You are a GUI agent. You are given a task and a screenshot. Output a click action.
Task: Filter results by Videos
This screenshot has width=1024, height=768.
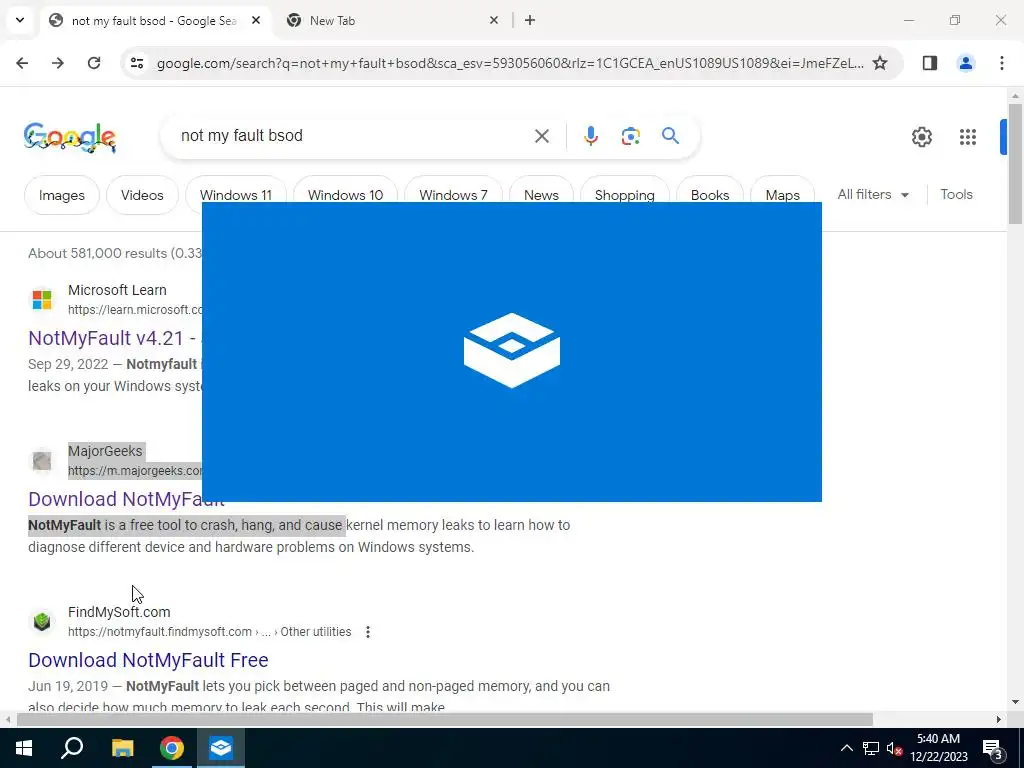click(x=142, y=195)
